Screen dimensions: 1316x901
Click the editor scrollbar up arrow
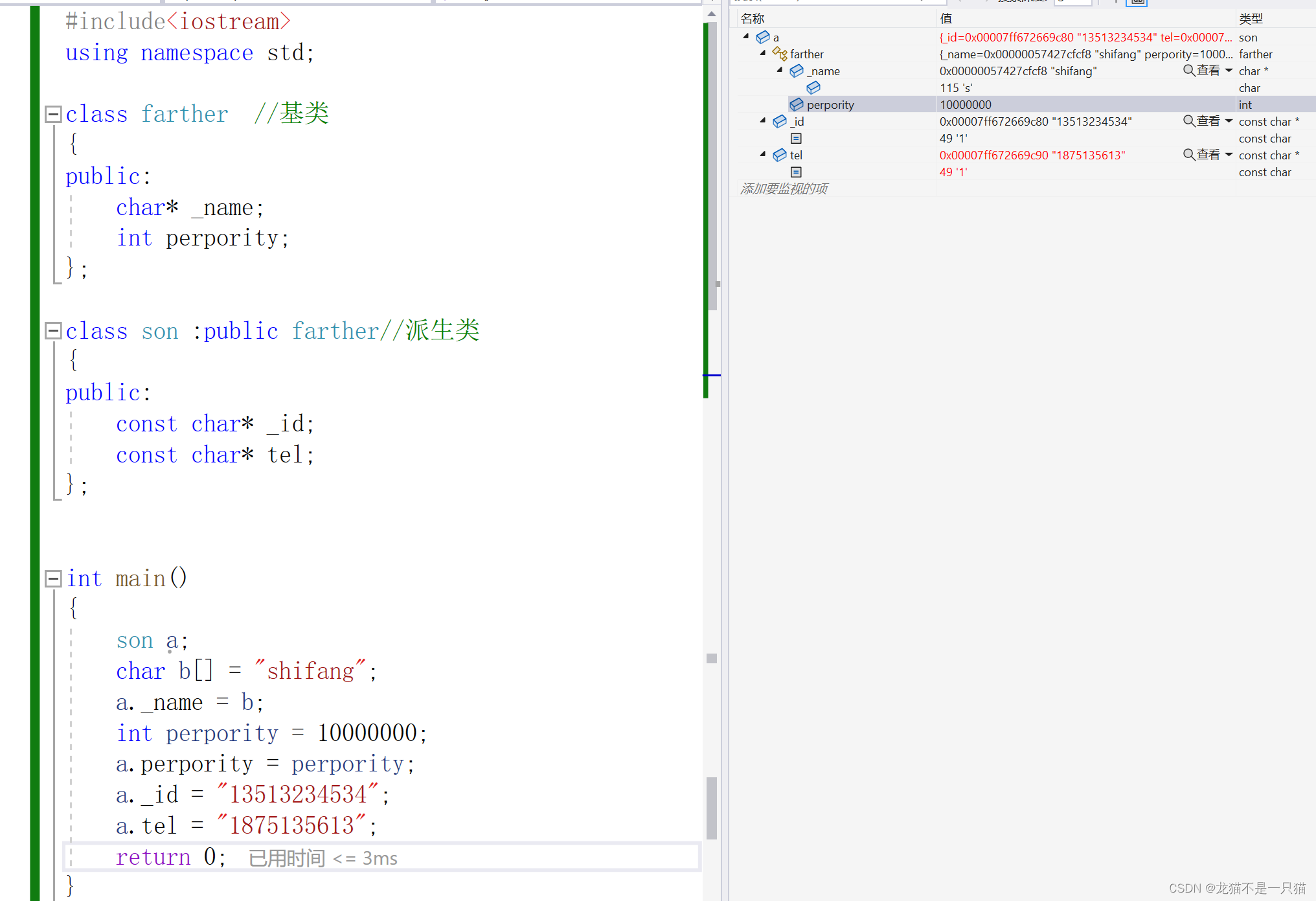[x=712, y=14]
